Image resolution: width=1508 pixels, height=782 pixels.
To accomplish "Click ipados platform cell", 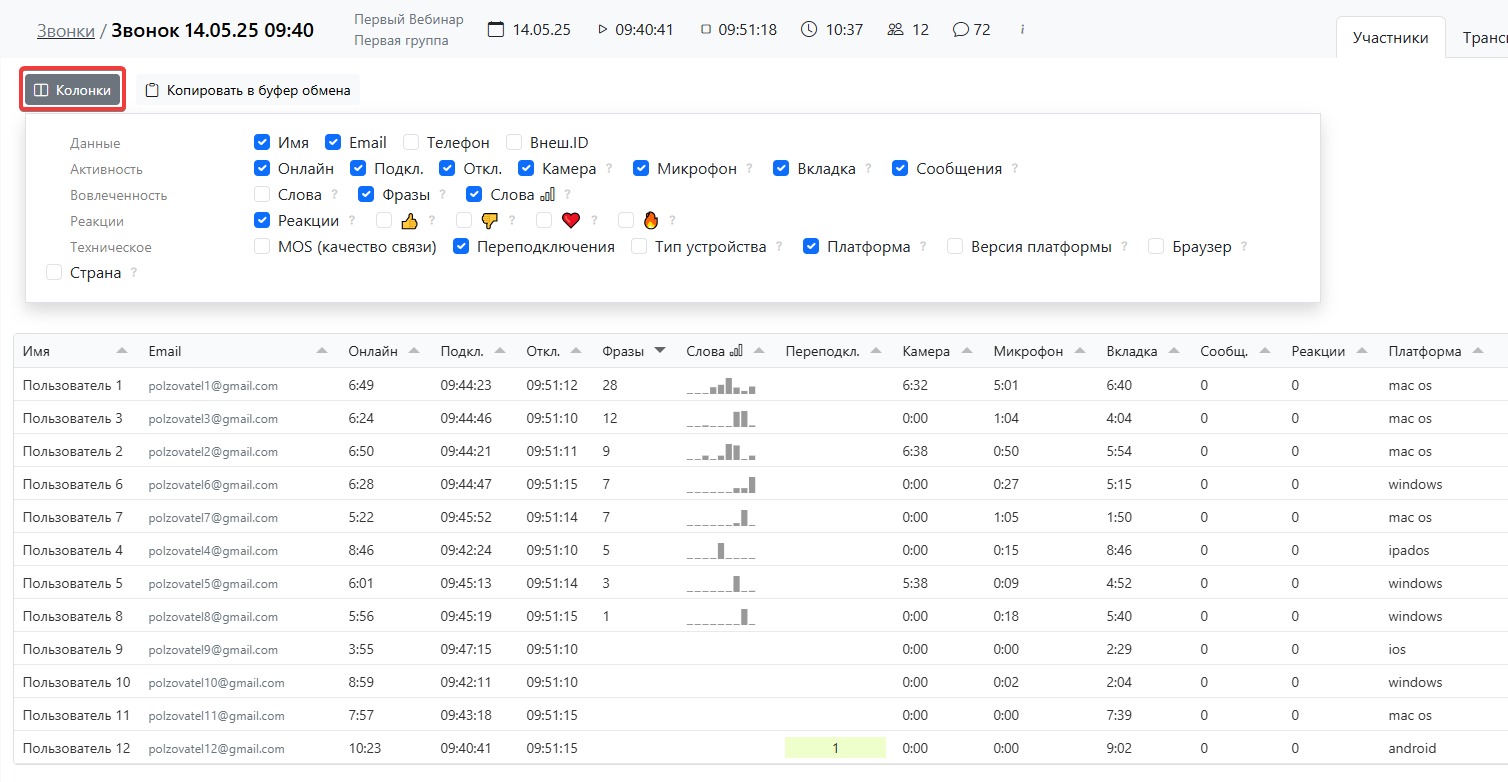I will (x=1408, y=550).
